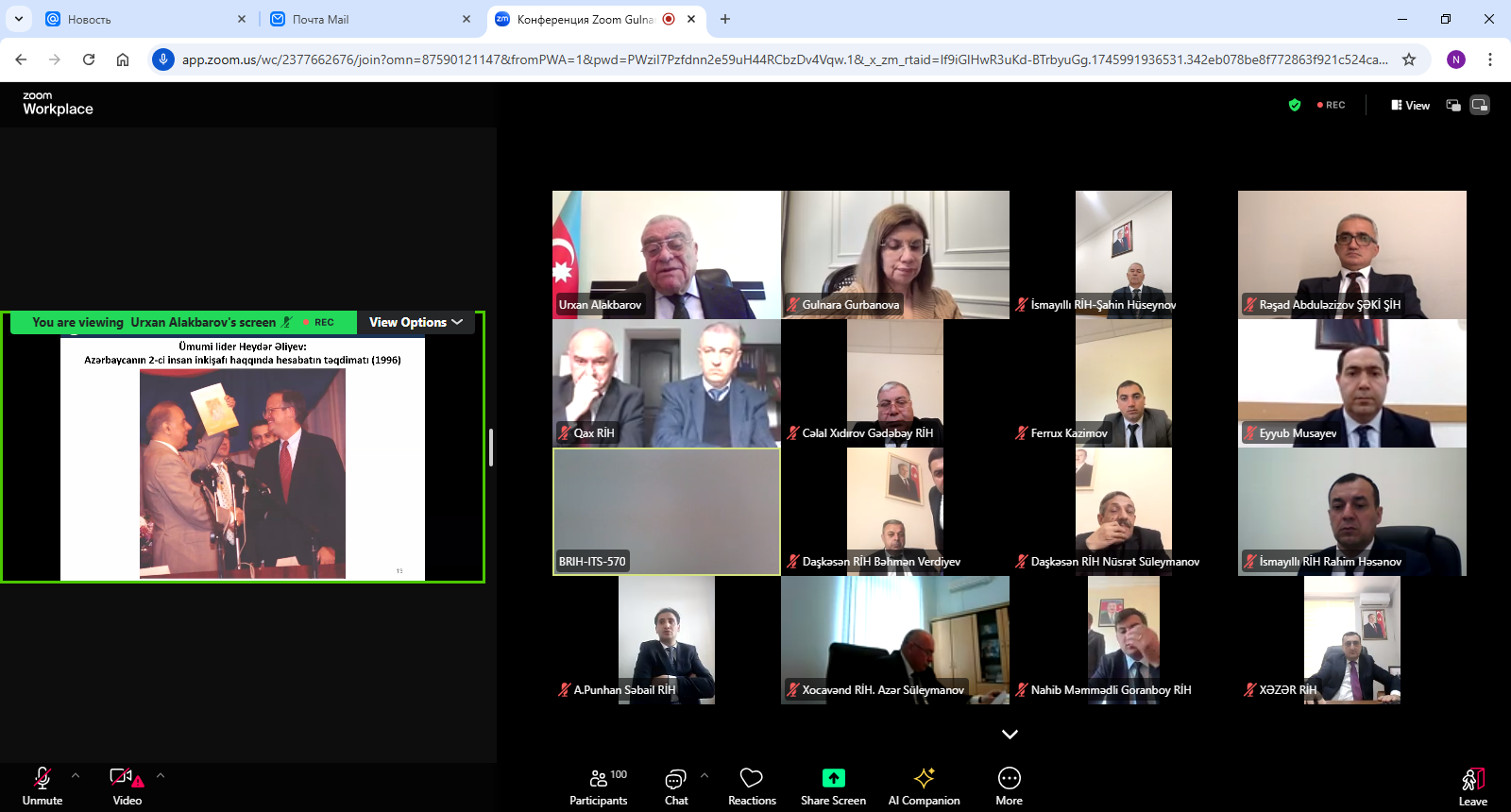The image size is (1511, 812).
Task: Expand audio settings arrow next to Unmute
Action: click(76, 775)
